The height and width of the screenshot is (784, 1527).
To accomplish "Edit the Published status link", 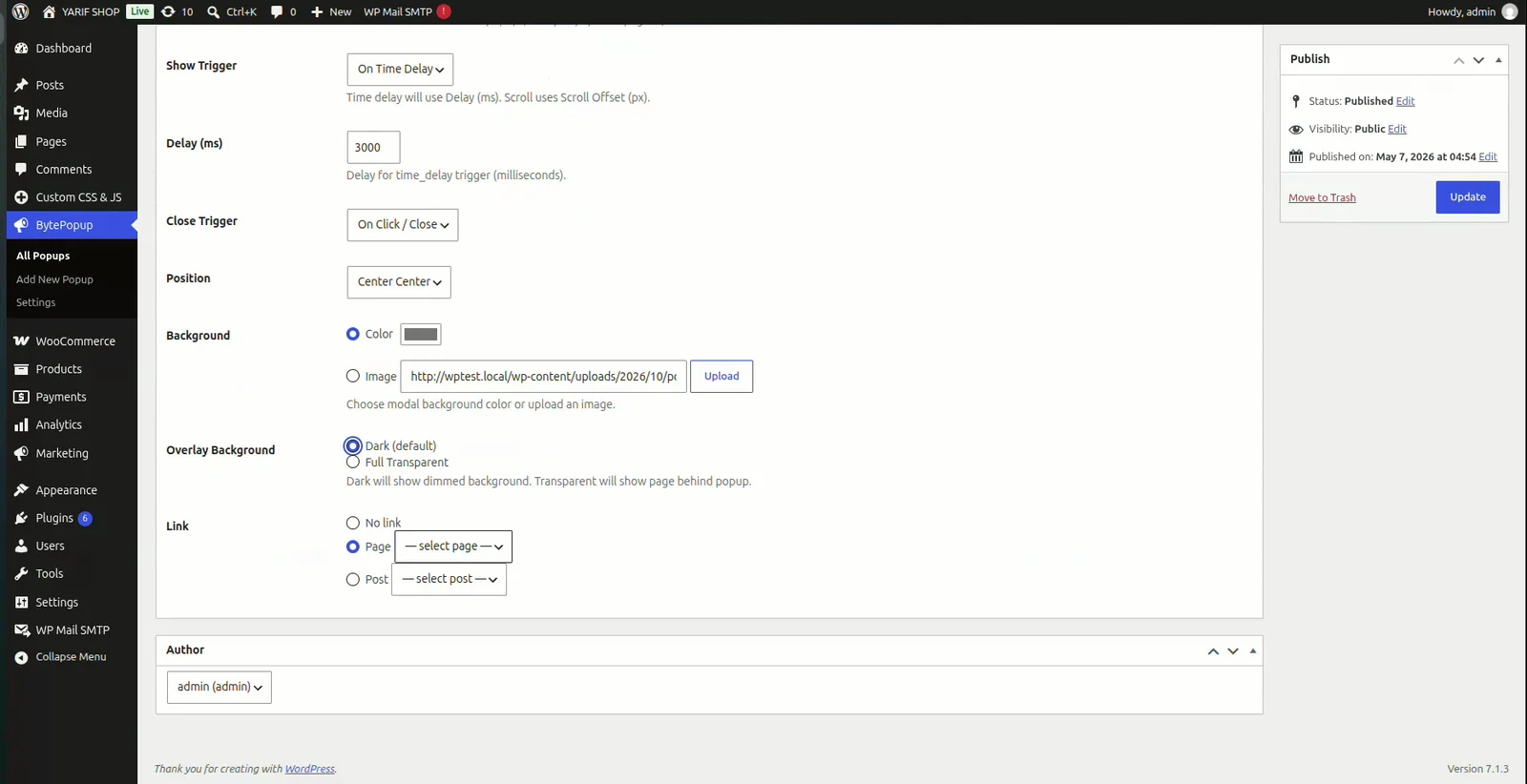I will pos(1405,101).
